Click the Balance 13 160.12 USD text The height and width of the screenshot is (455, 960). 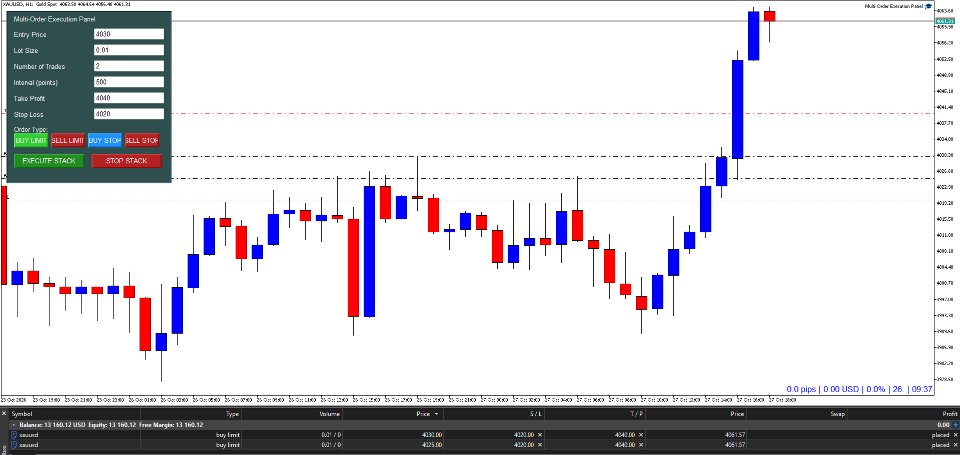(x=53, y=424)
